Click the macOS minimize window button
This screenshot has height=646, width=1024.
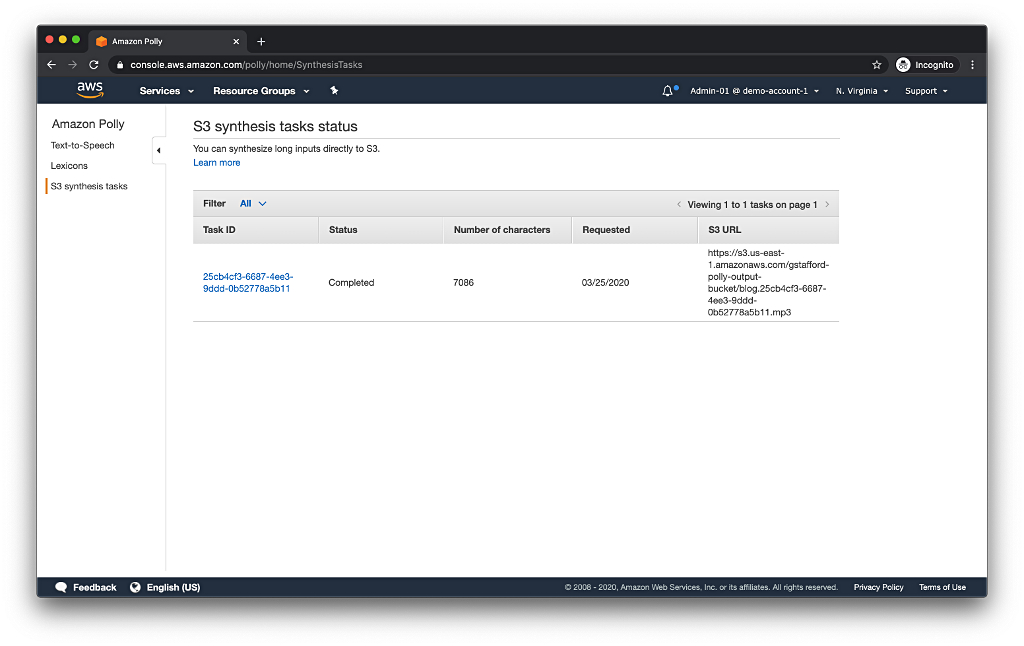63,40
